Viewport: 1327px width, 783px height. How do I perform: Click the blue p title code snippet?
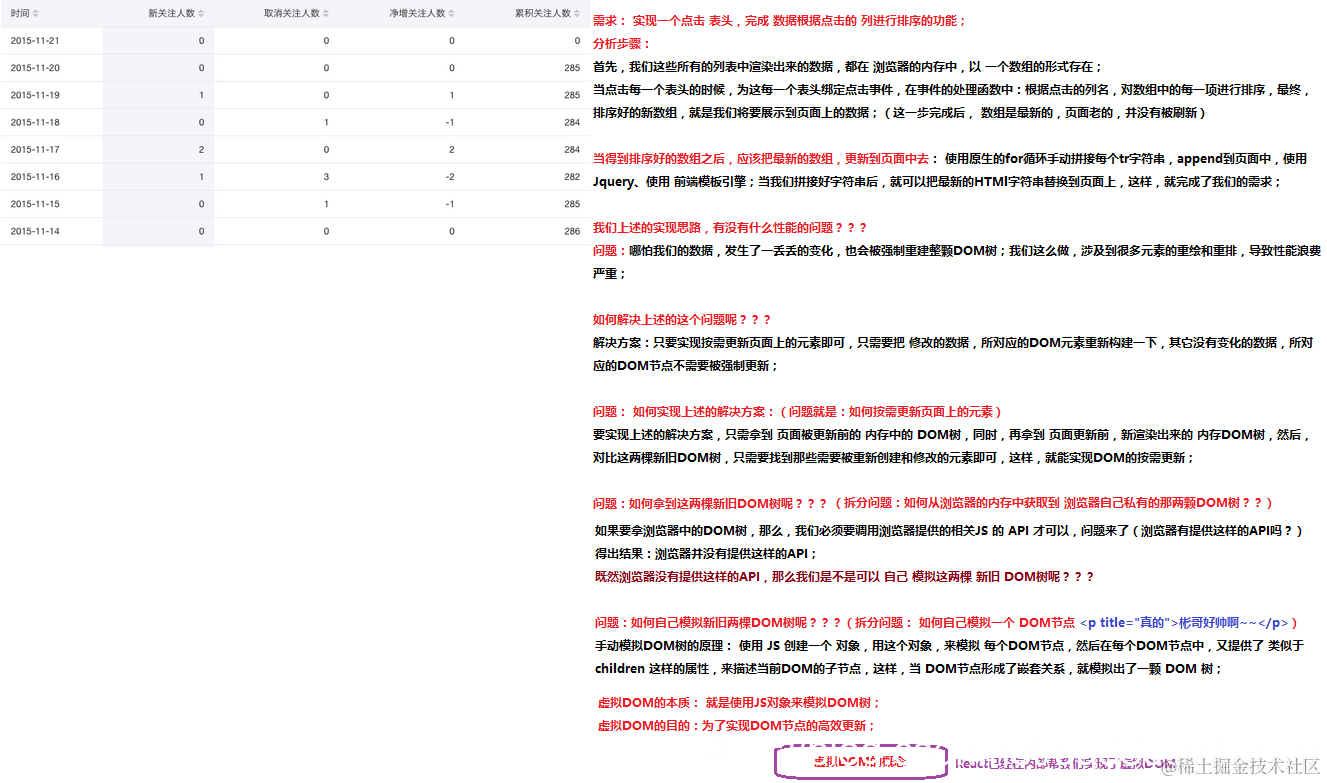pos(1185,623)
